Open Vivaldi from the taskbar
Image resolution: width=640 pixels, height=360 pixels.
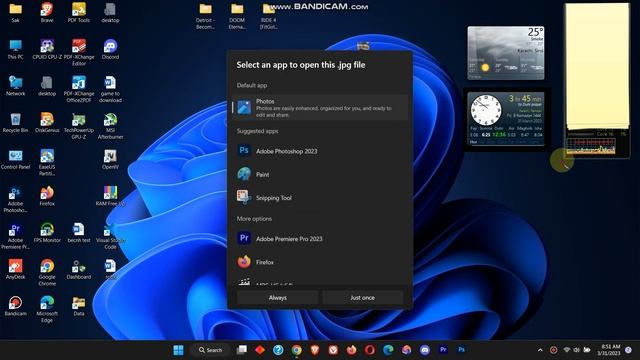point(333,350)
